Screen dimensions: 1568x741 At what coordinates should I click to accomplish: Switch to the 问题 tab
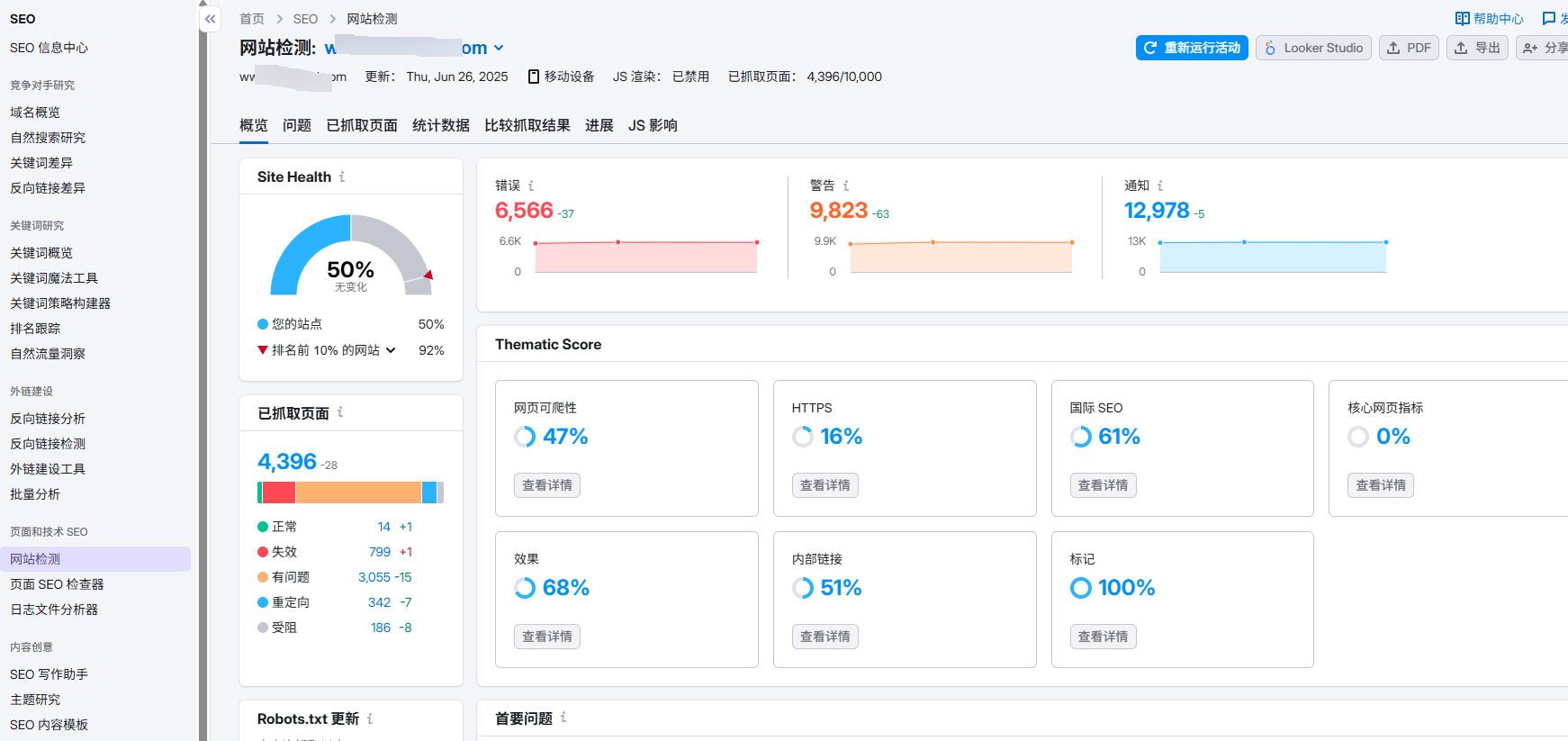click(x=297, y=125)
